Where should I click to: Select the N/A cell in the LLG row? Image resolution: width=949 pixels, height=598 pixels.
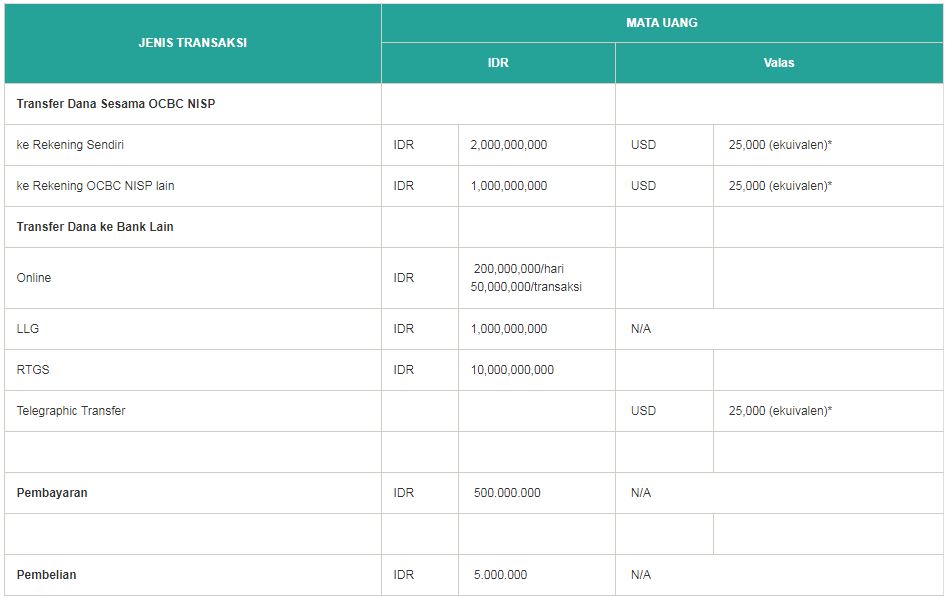point(641,329)
